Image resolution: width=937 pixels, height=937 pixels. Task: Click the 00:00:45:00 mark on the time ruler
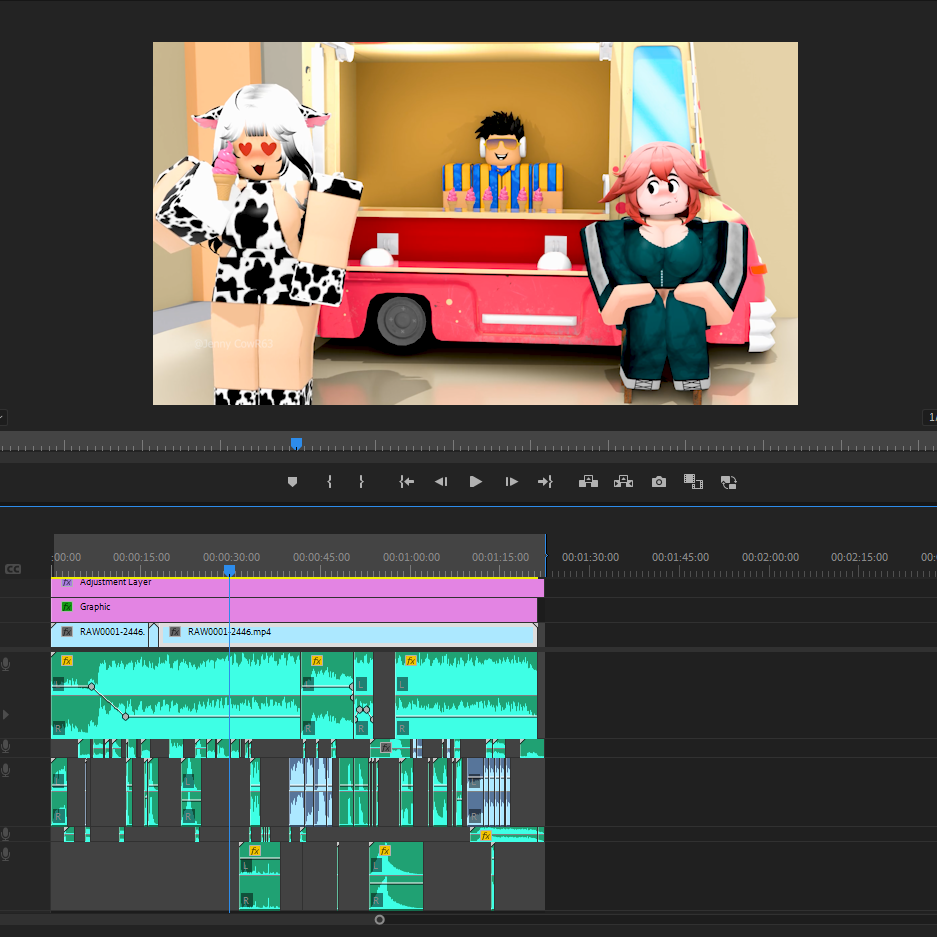pos(321,557)
